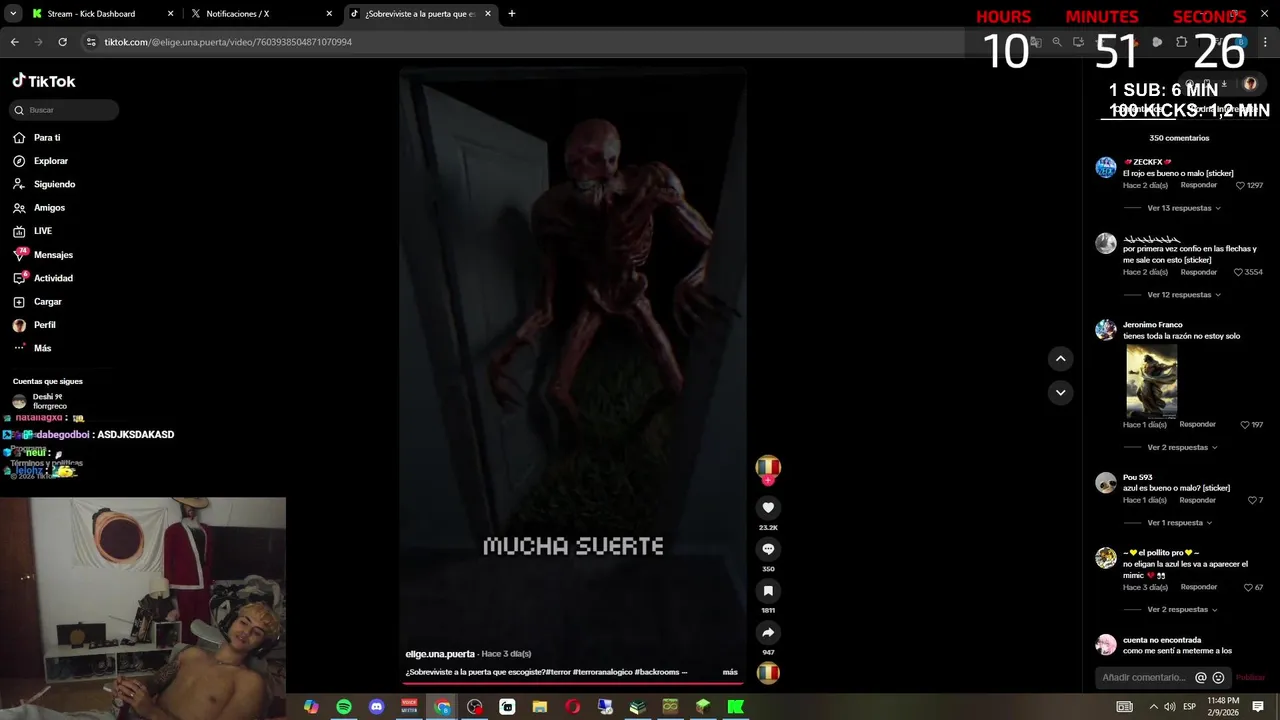The image size is (1280, 720).
Task: Open the image in Jeronimo Franco's comment
Action: pos(1151,380)
